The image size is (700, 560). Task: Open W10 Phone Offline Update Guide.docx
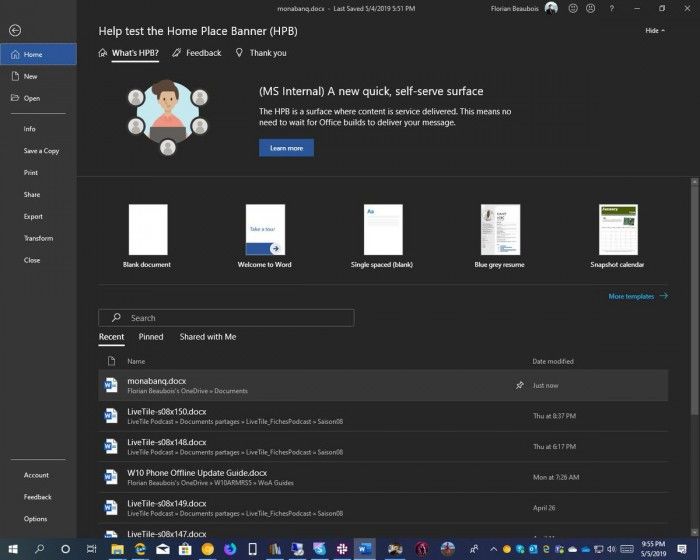pos(383,477)
